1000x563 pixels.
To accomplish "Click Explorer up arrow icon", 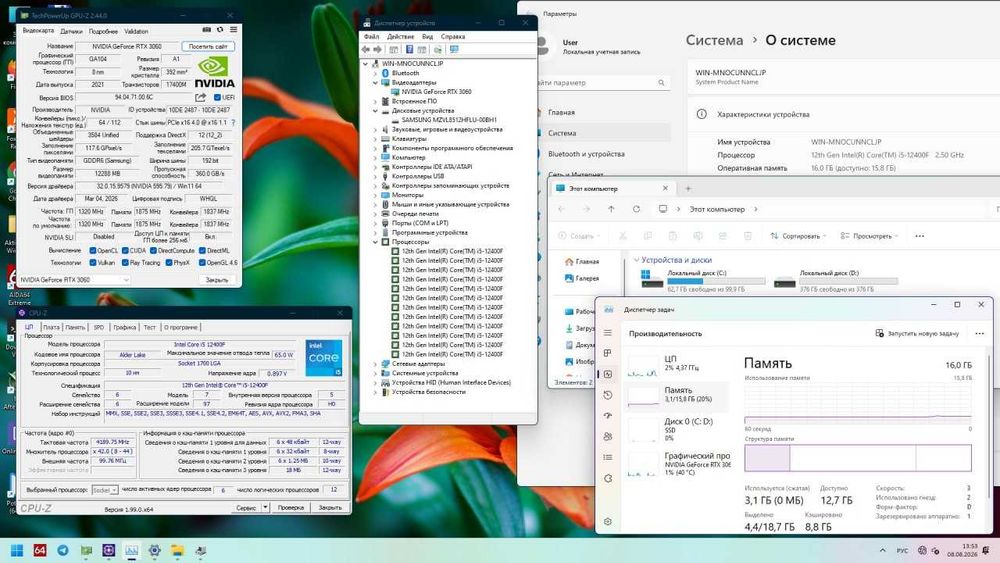I will 611,209.
